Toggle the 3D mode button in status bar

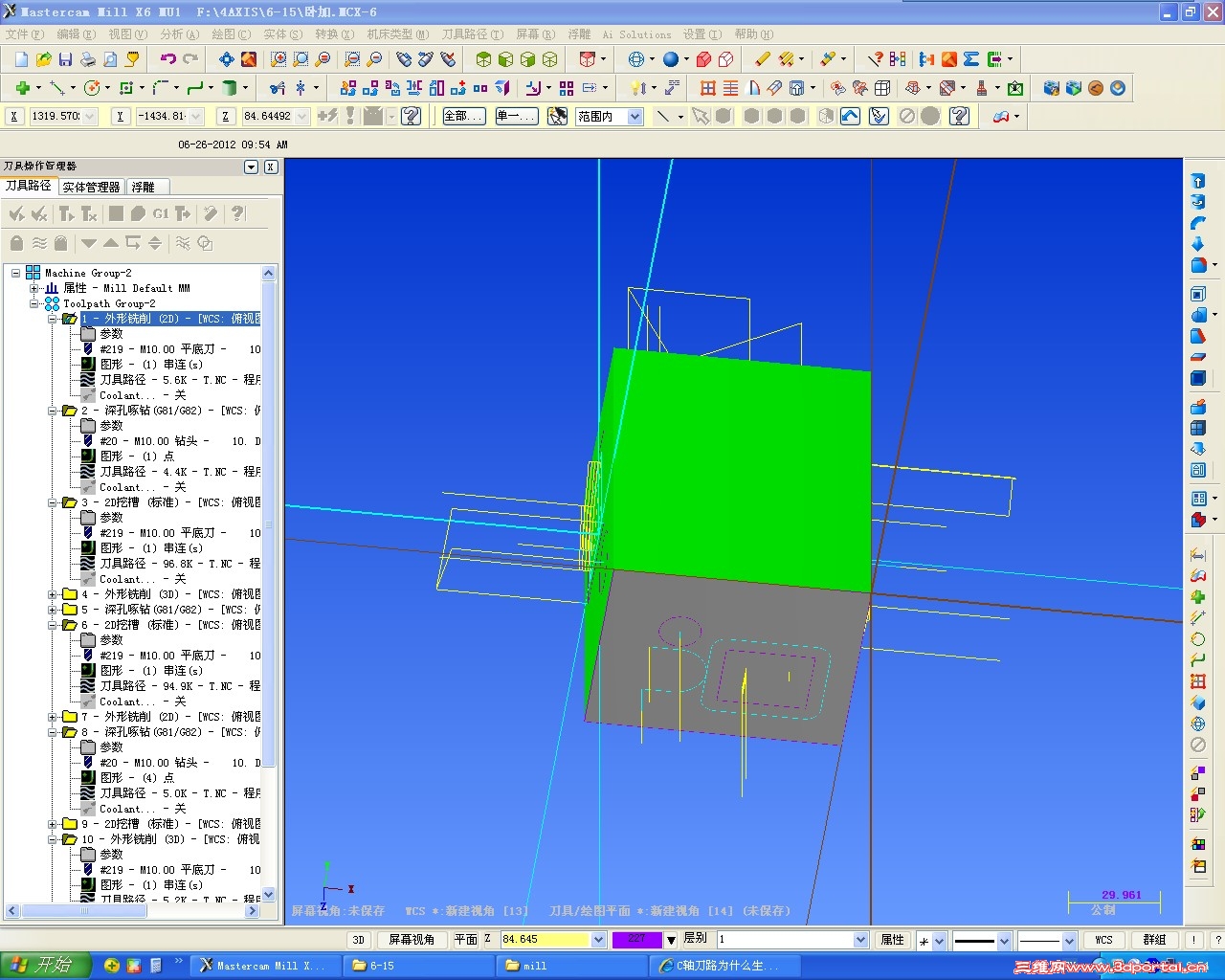point(359,940)
